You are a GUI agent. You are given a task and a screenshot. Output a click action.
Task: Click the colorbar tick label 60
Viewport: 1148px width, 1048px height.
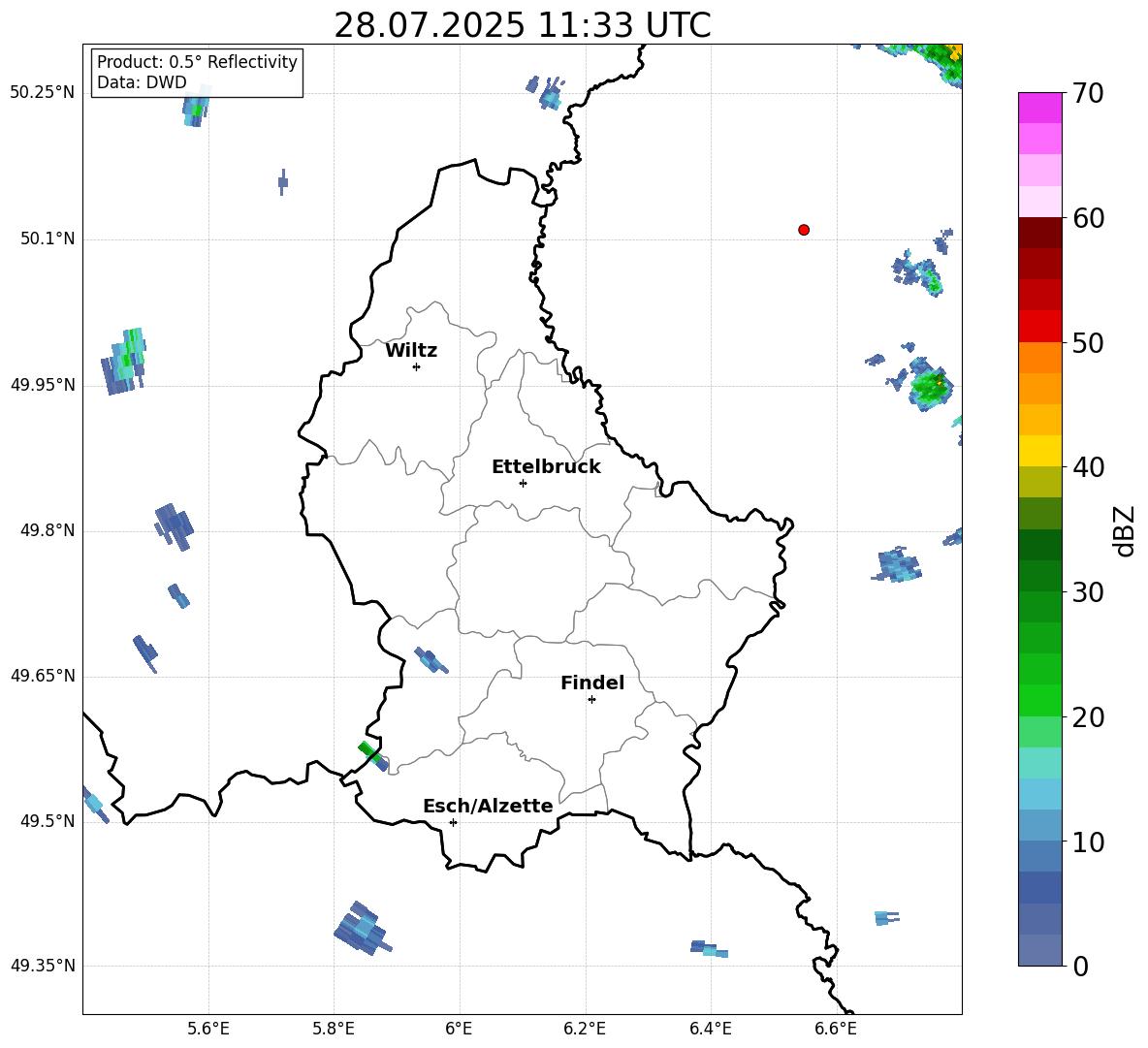coord(1088,218)
